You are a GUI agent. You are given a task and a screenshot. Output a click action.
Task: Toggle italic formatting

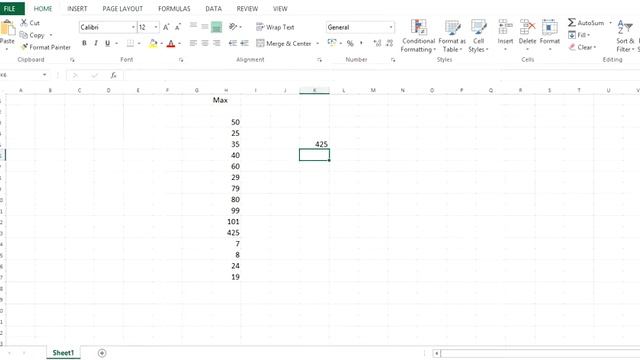96,43
